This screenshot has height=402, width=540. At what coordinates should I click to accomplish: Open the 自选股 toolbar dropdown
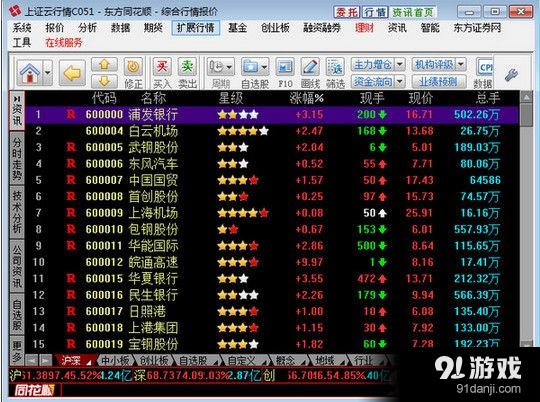pyautogui.click(x=255, y=67)
